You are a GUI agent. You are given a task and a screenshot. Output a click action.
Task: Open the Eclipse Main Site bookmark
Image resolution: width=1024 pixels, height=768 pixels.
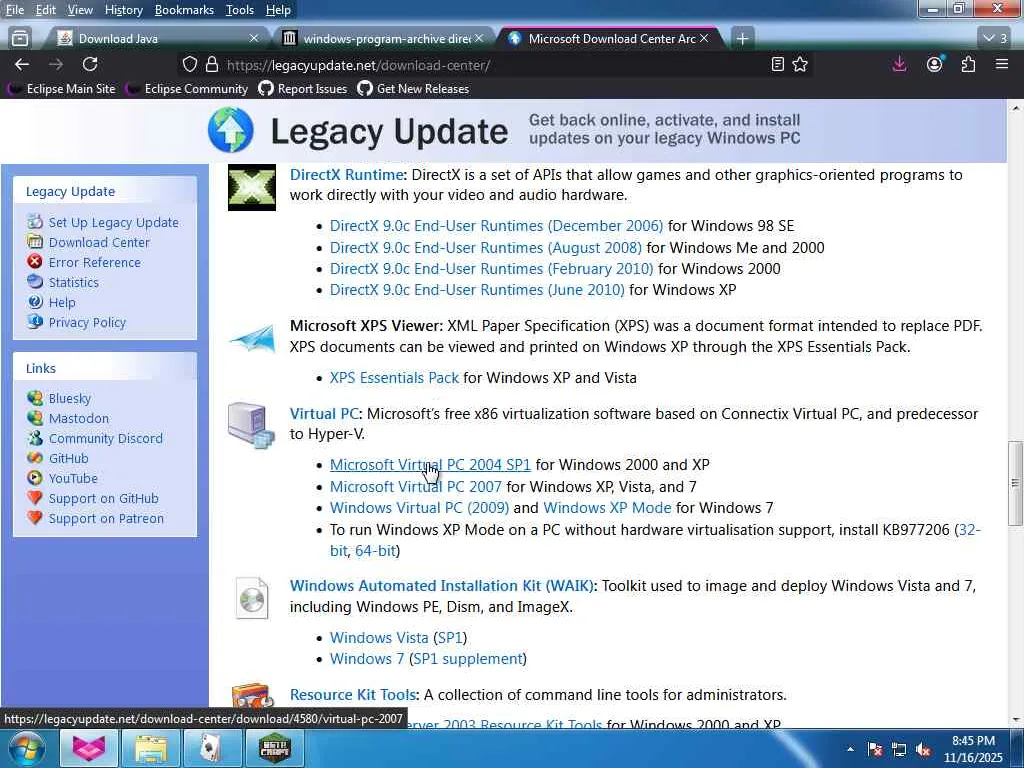(63, 89)
